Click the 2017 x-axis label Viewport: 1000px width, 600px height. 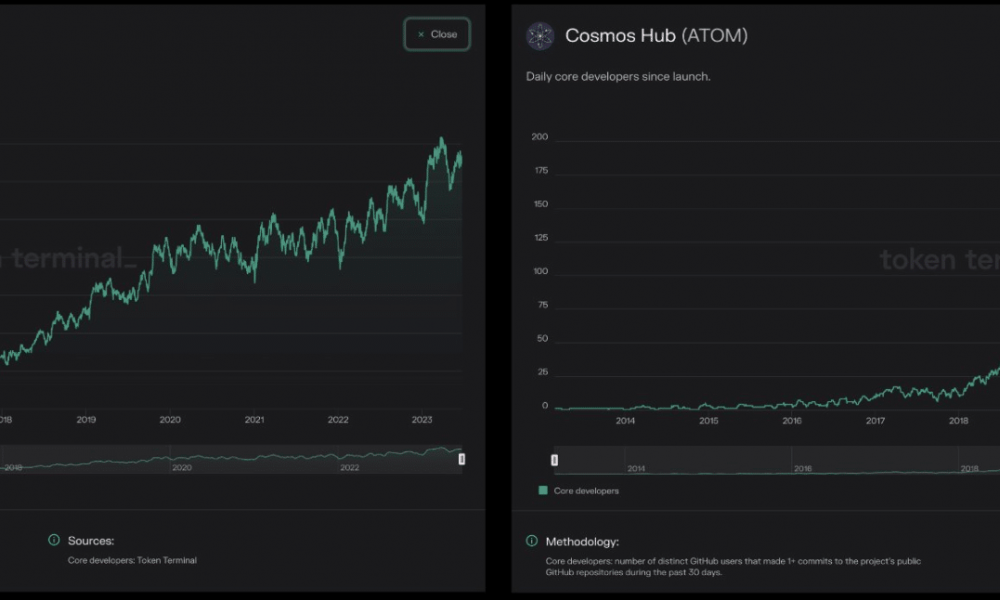[x=876, y=421]
